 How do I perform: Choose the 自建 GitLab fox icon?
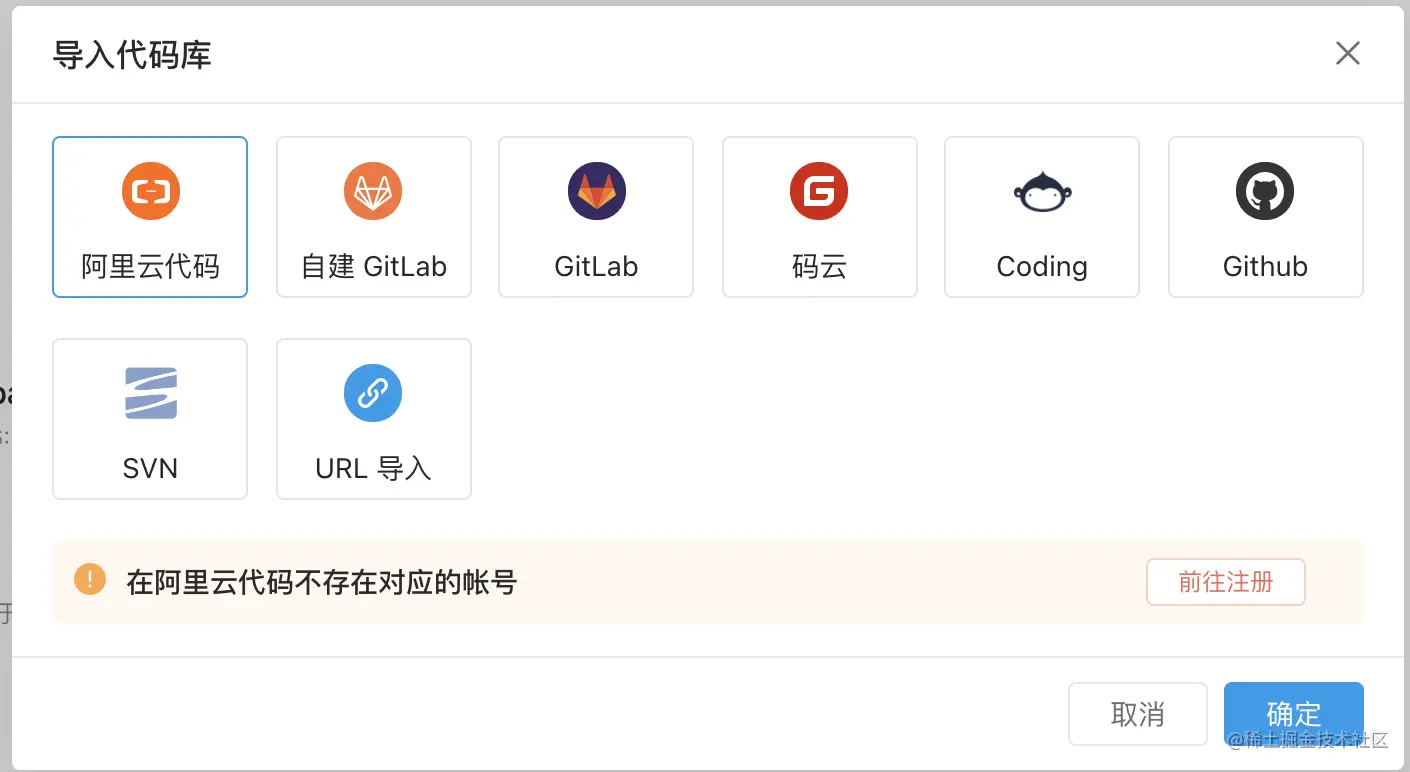pyautogui.click(x=373, y=191)
